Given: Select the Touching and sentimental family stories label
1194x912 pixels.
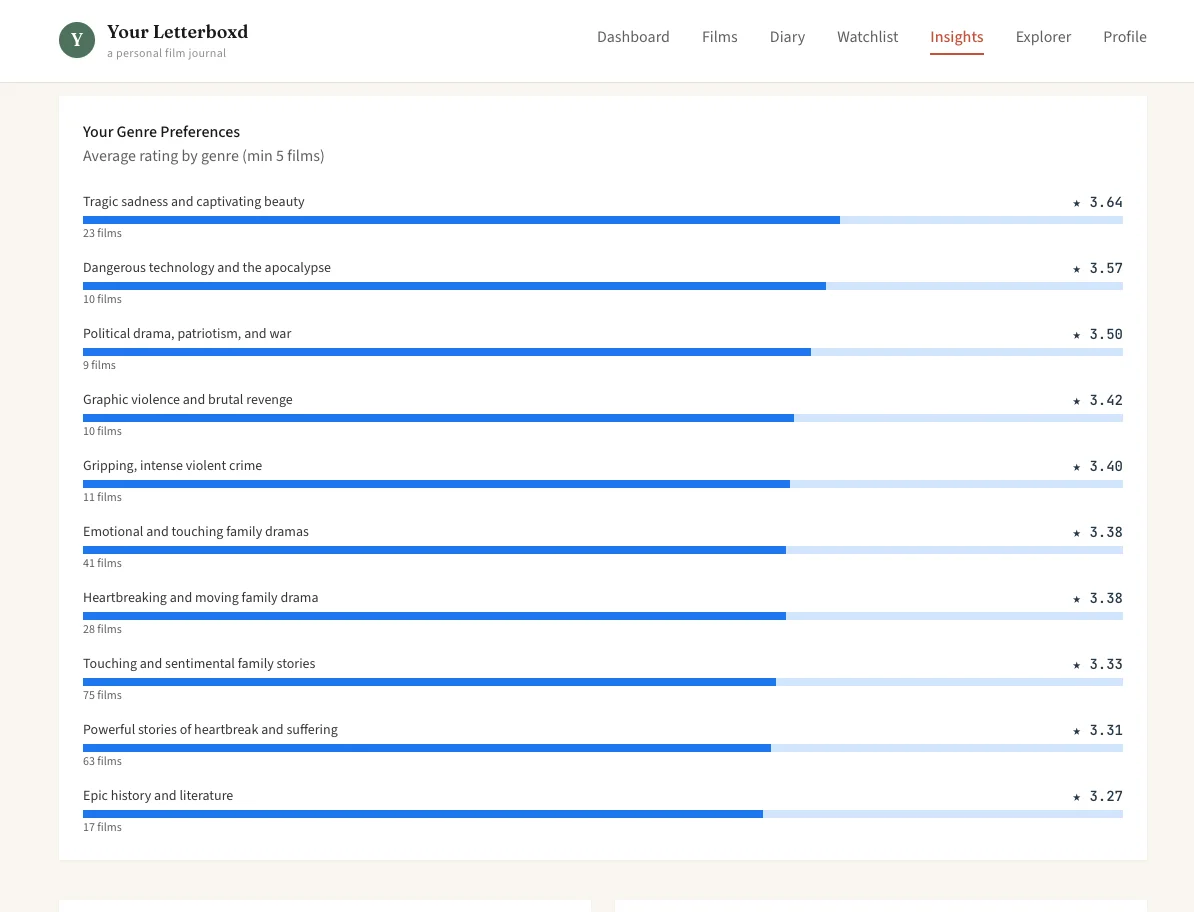Looking at the screenshot, I should pos(199,664).
